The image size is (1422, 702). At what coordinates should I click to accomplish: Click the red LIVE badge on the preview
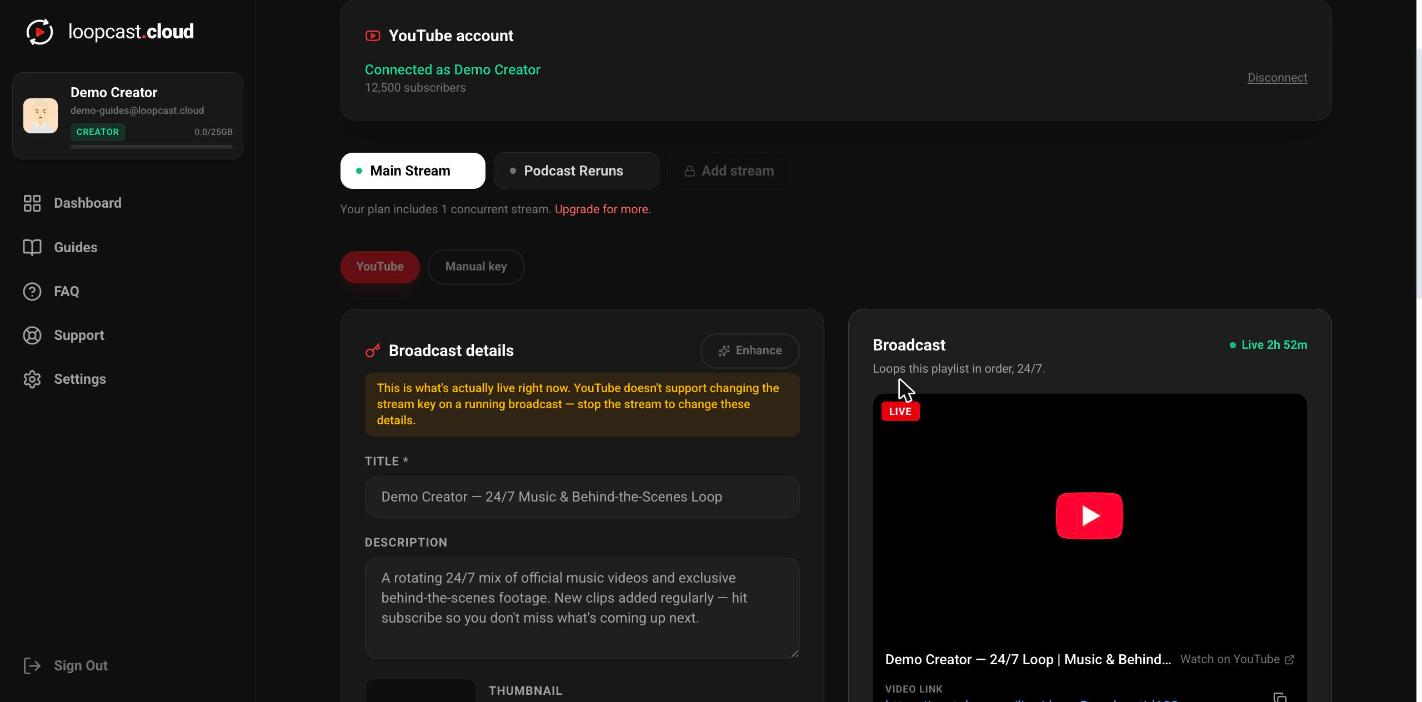pyautogui.click(x=900, y=411)
